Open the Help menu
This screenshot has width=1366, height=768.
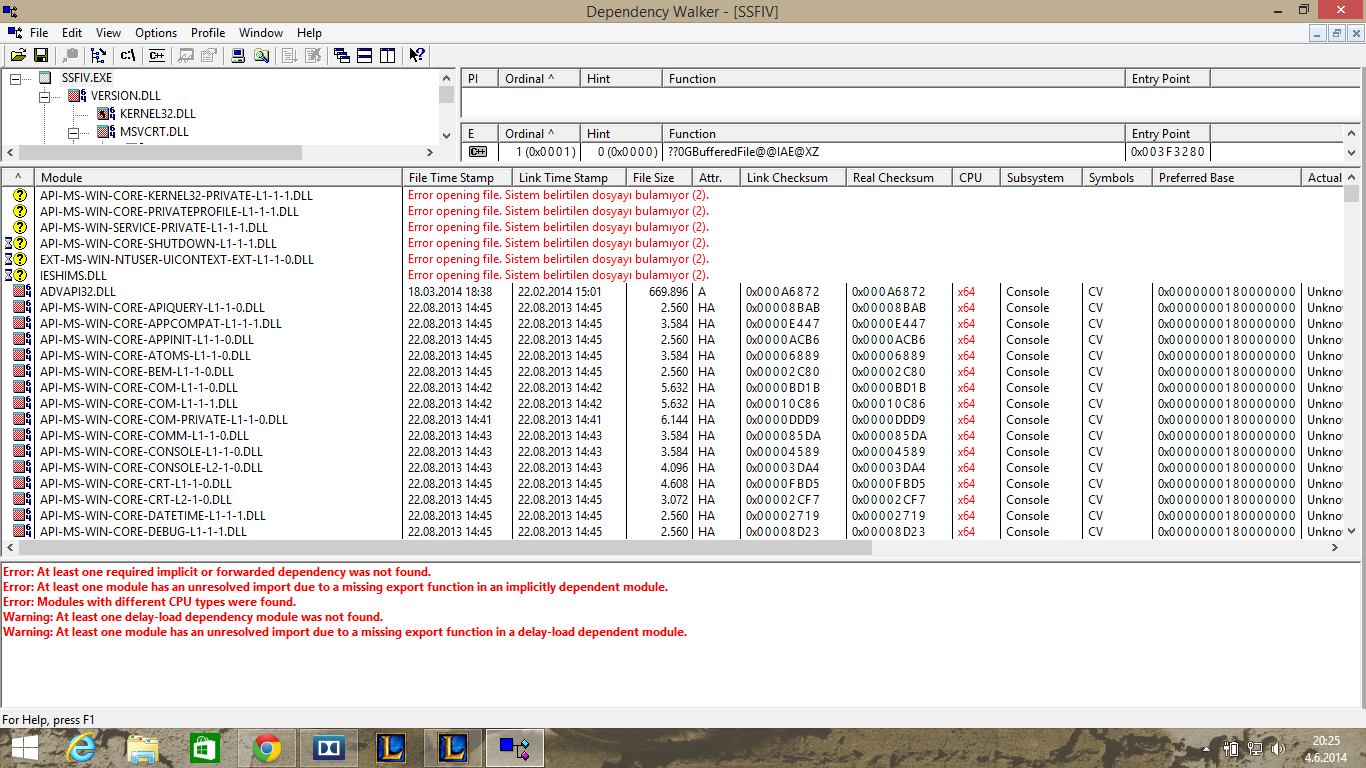[x=309, y=33]
